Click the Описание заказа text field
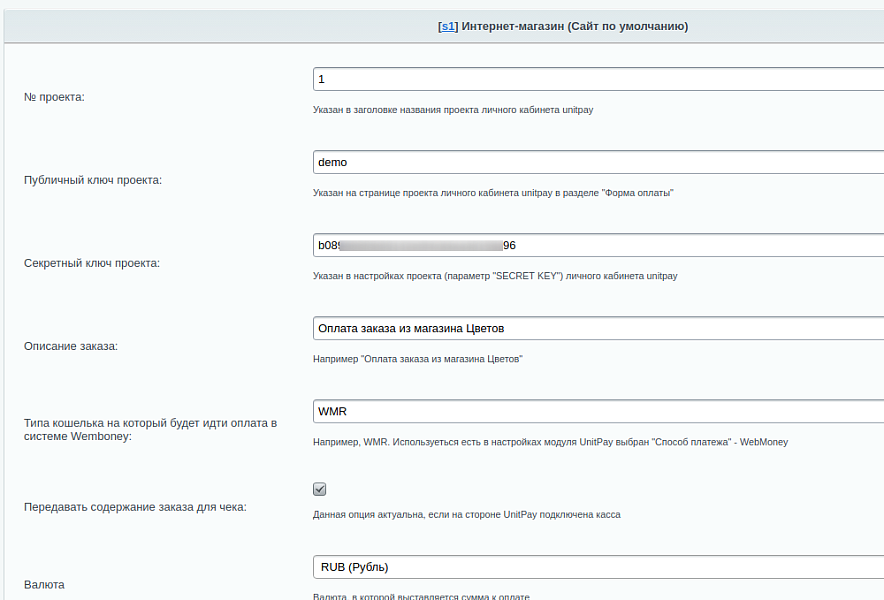The height and width of the screenshot is (600, 884). click(598, 328)
